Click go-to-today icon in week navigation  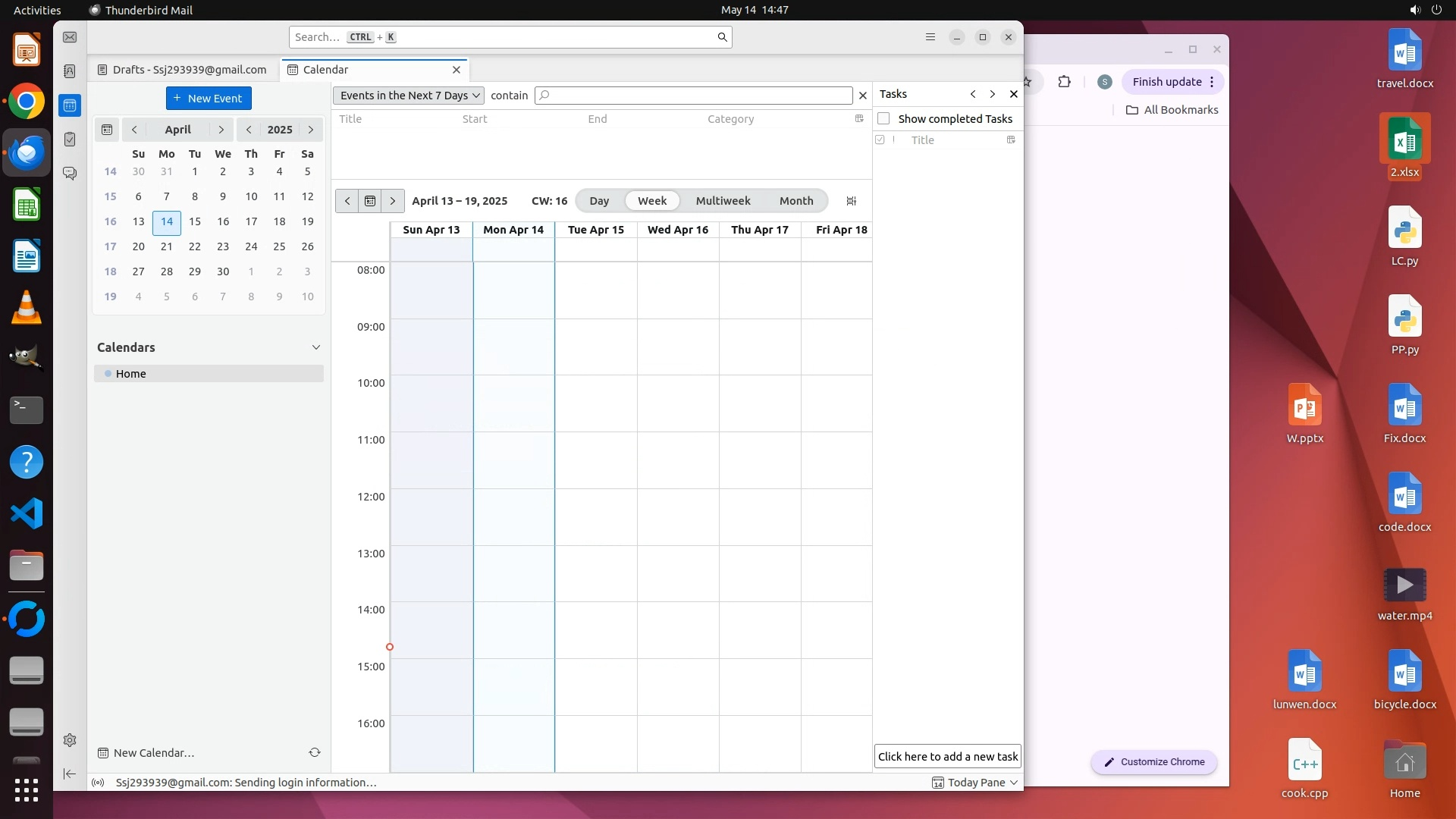click(x=370, y=201)
